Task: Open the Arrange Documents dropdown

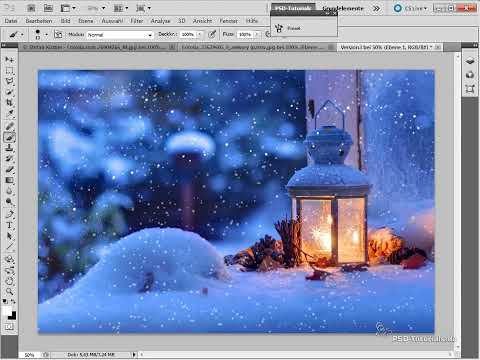Action: (121, 8)
